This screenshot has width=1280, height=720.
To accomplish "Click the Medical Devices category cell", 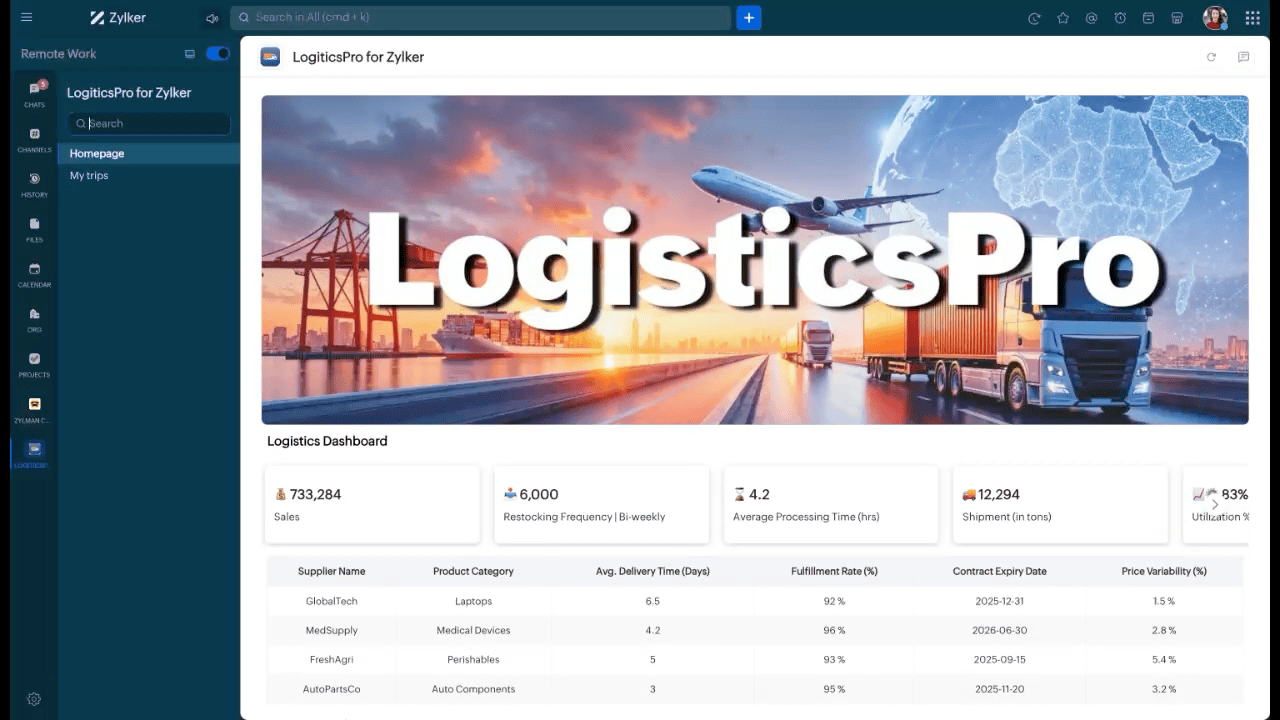I will pyautogui.click(x=473, y=630).
